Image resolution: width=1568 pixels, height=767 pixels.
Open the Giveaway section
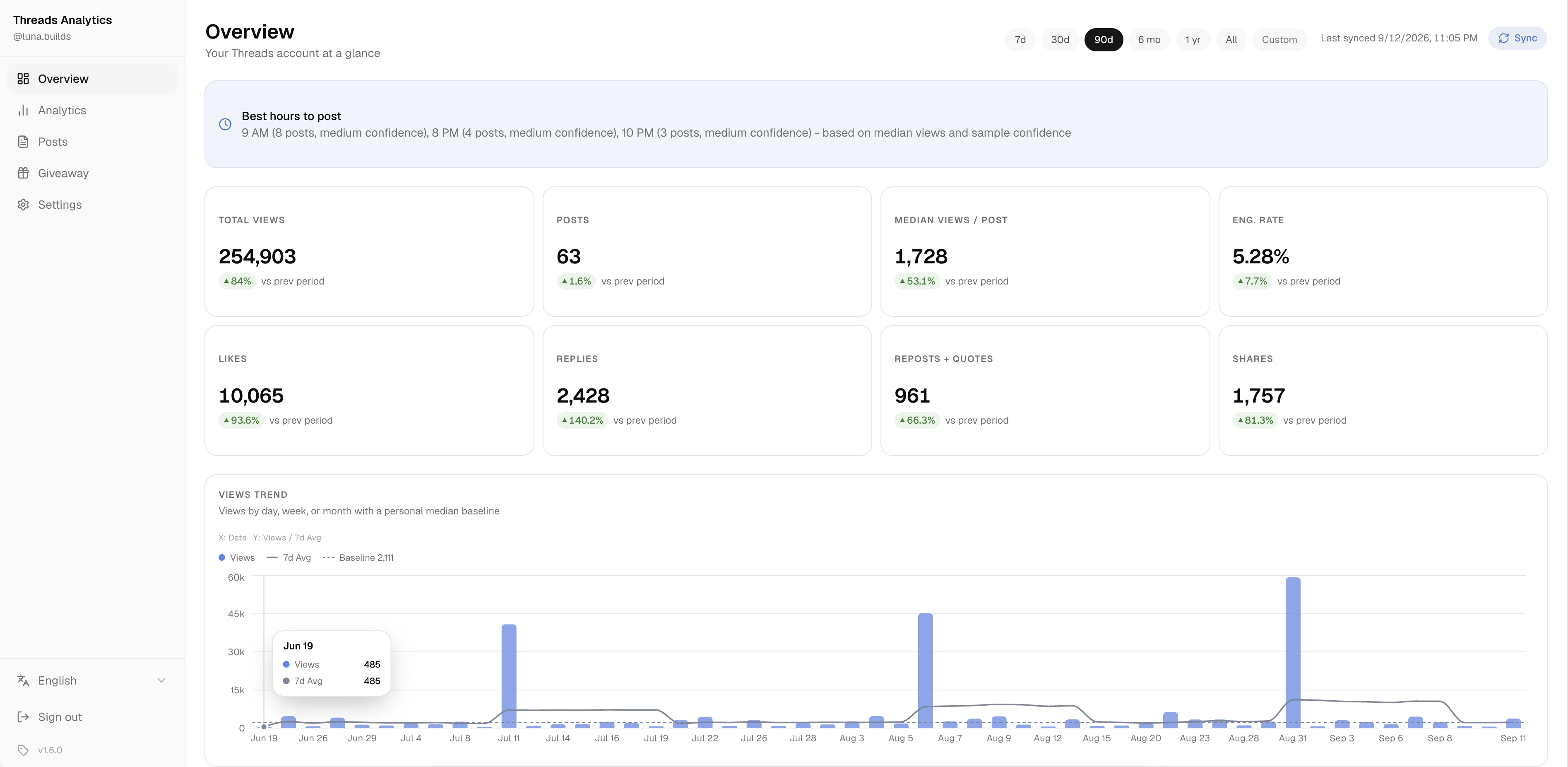coord(93,173)
